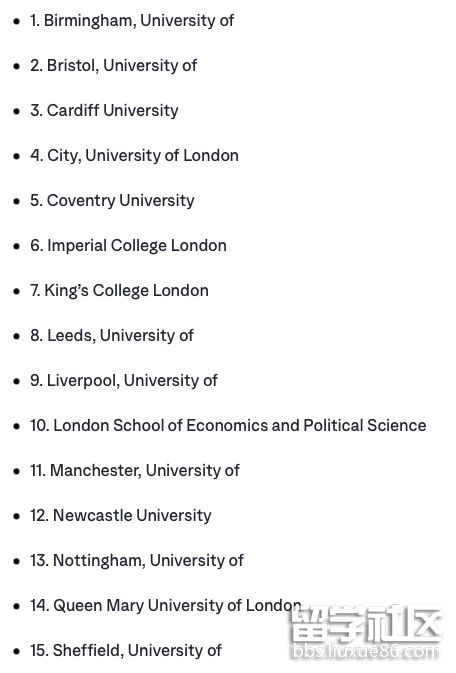Select Leeds, University of entry

[x=112, y=336]
